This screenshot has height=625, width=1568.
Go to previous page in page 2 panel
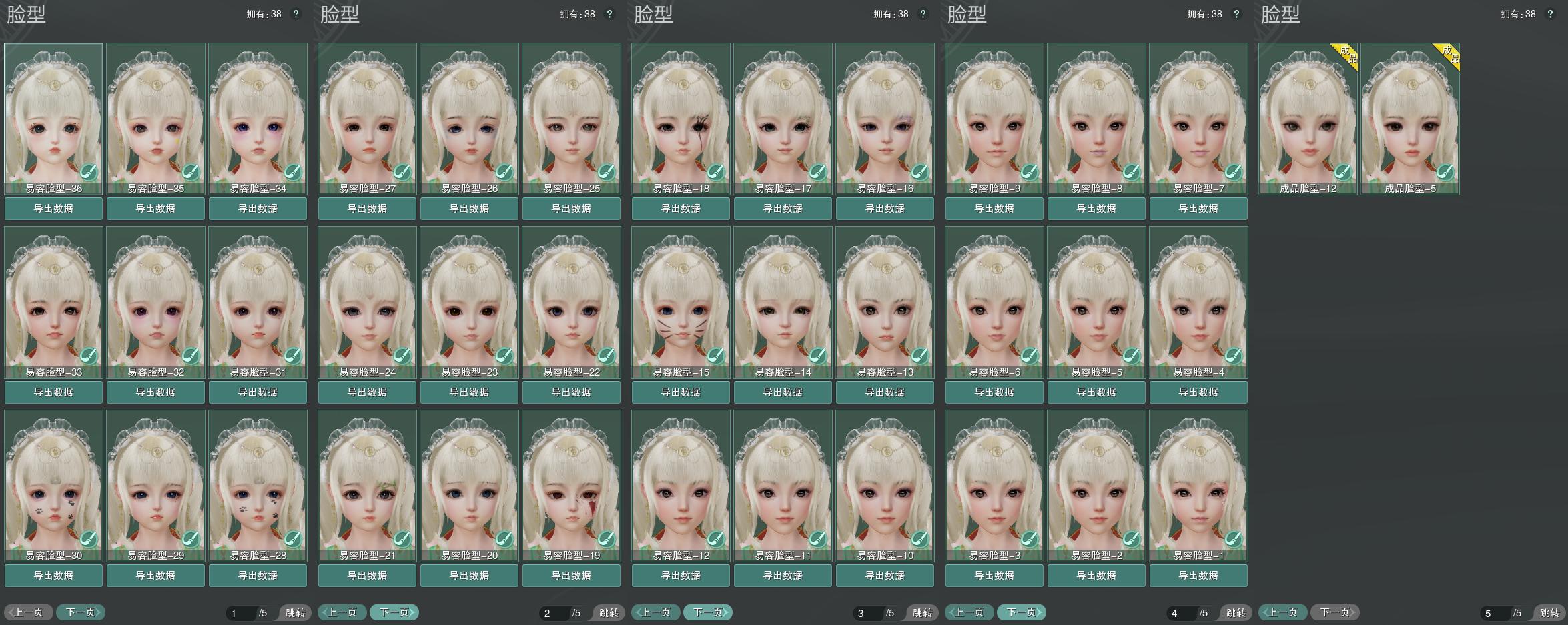click(342, 612)
